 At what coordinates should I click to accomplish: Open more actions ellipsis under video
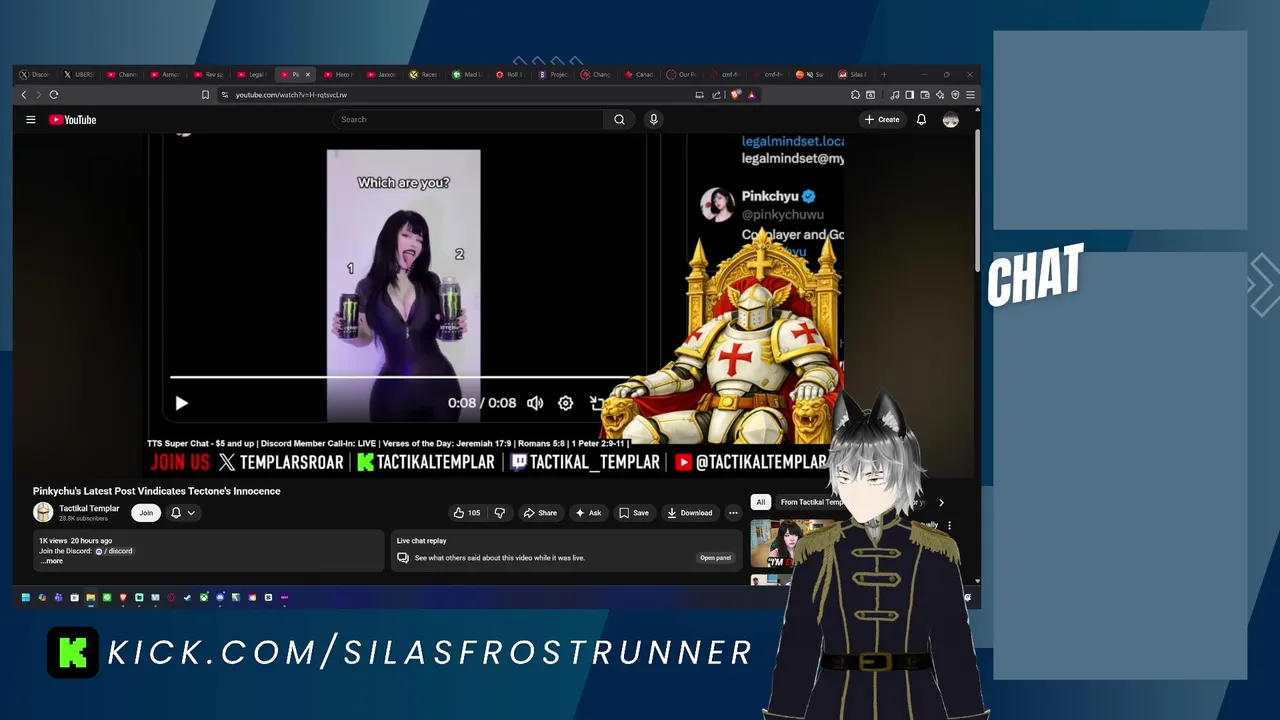[733, 513]
